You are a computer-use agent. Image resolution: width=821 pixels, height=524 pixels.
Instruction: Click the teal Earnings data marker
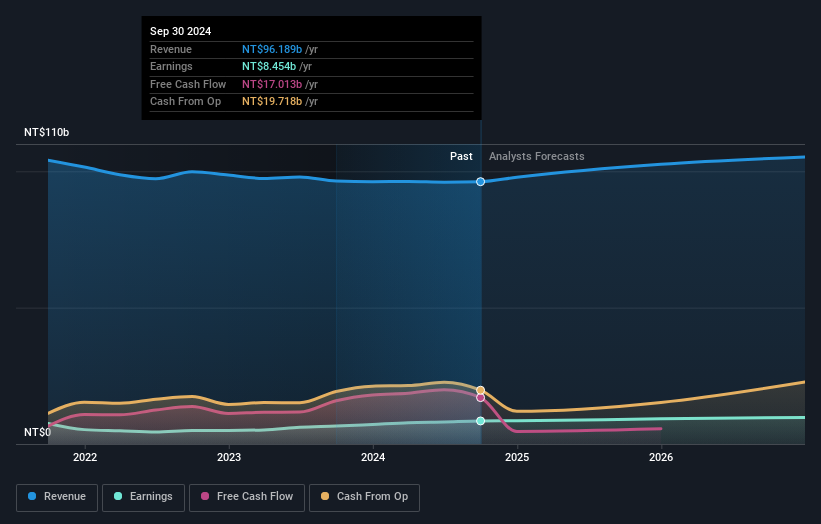click(480, 421)
